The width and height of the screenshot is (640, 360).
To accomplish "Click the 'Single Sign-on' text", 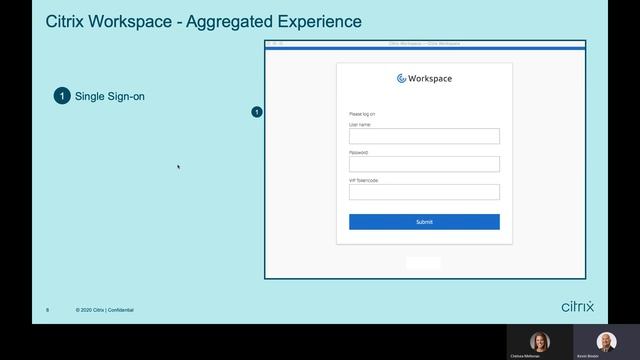I will tap(110, 96).
